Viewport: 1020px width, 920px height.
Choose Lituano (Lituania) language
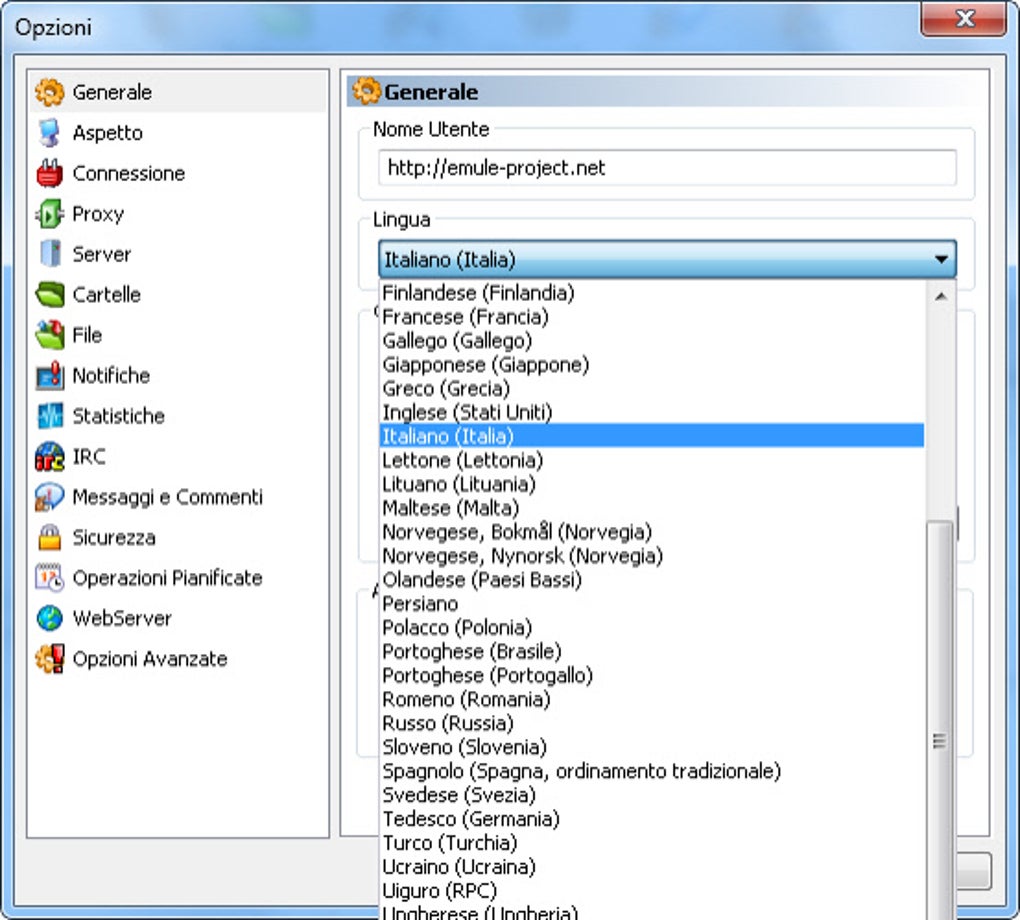pos(652,484)
